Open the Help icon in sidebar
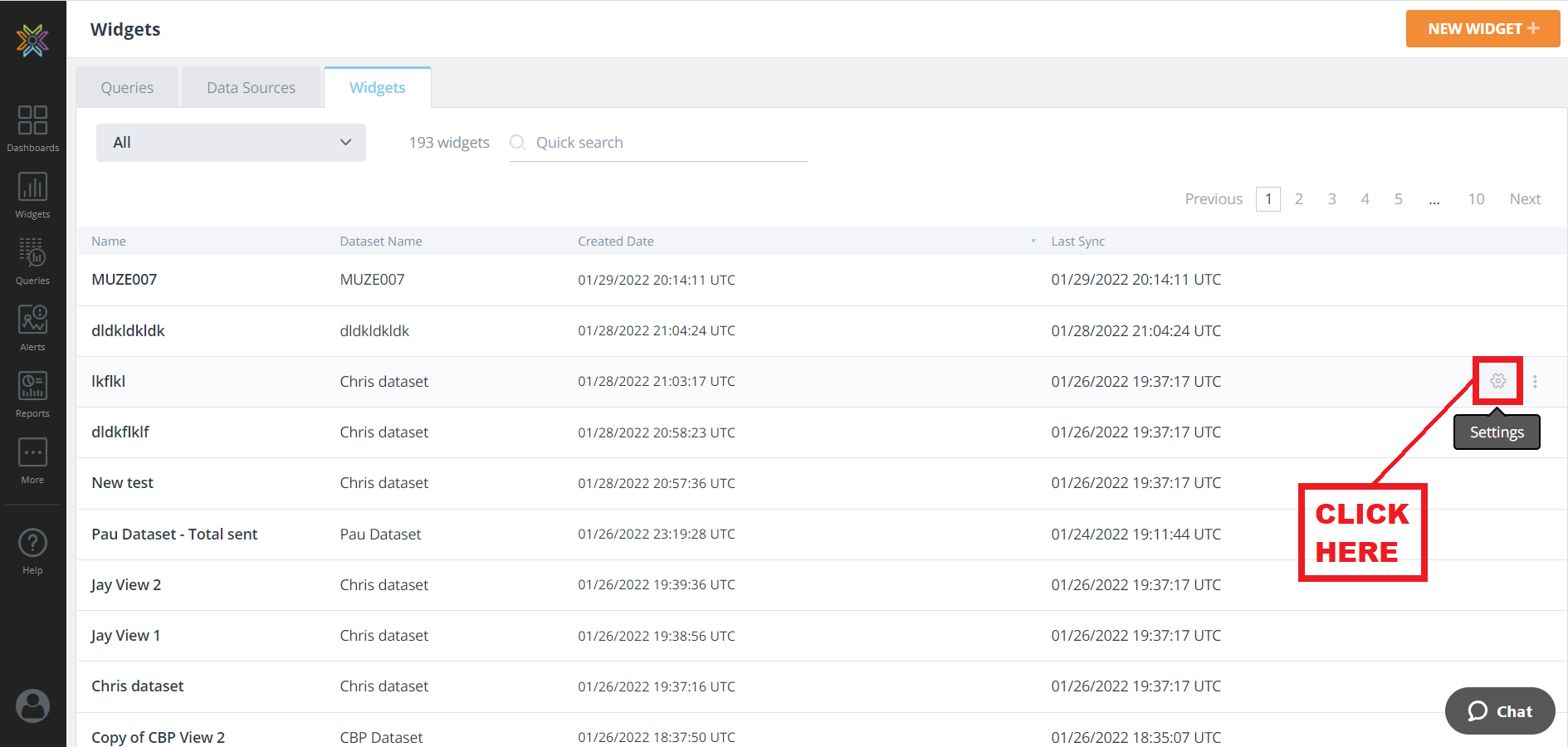 [x=32, y=551]
